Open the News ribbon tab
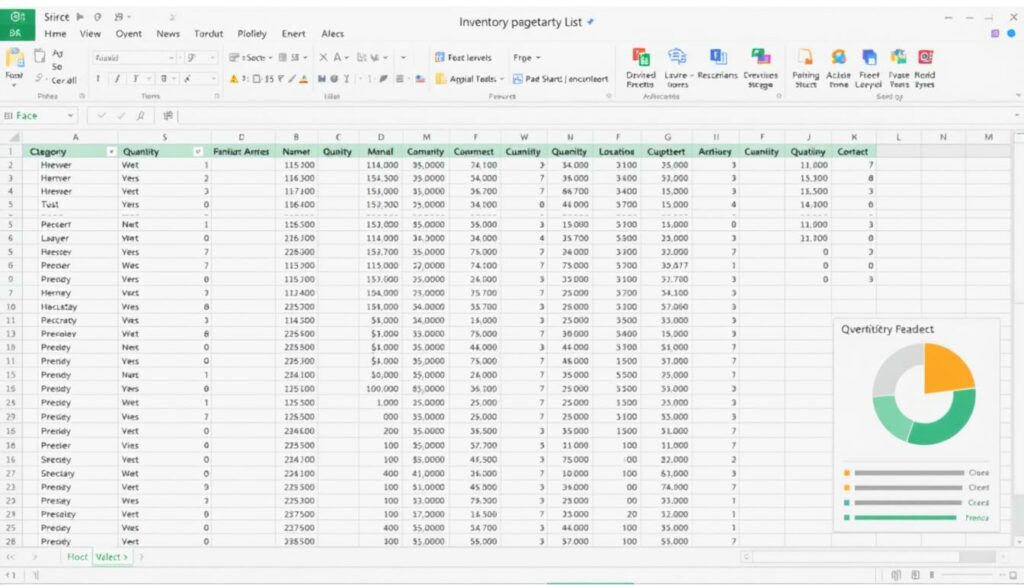1024x585 pixels. [168, 33]
